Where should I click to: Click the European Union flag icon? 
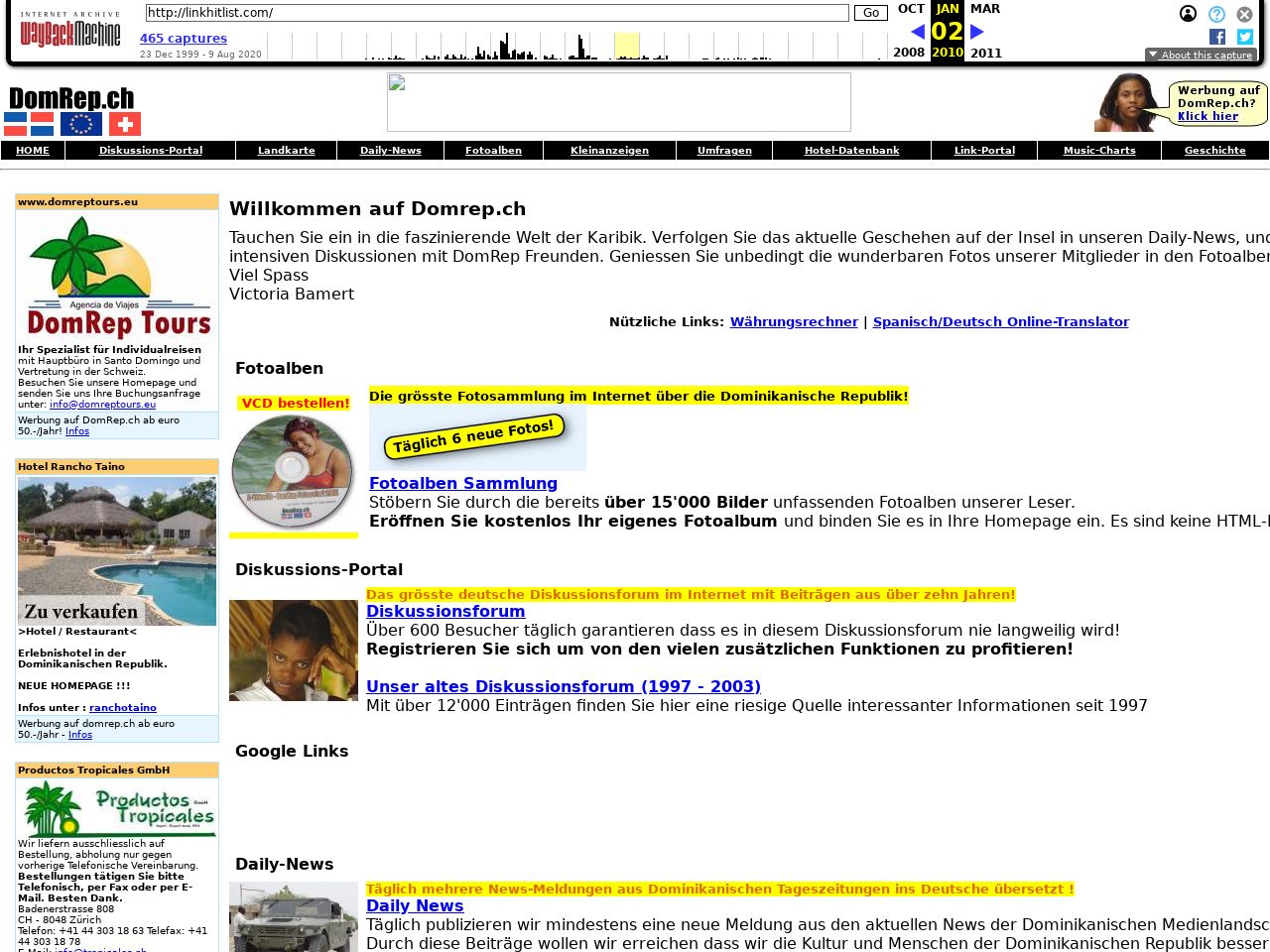[x=81, y=124]
